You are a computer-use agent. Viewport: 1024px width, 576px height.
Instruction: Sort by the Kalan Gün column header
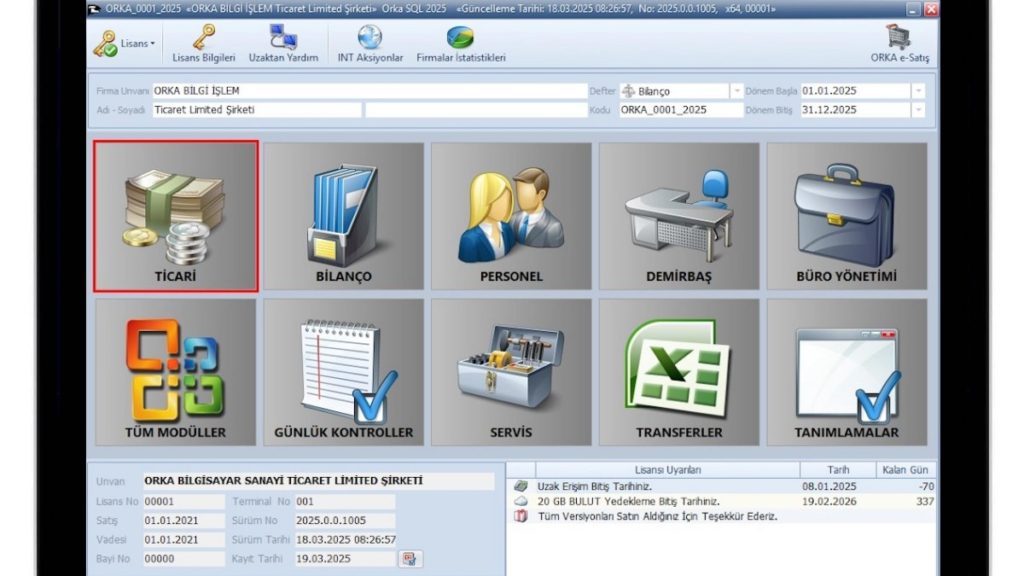coord(905,470)
